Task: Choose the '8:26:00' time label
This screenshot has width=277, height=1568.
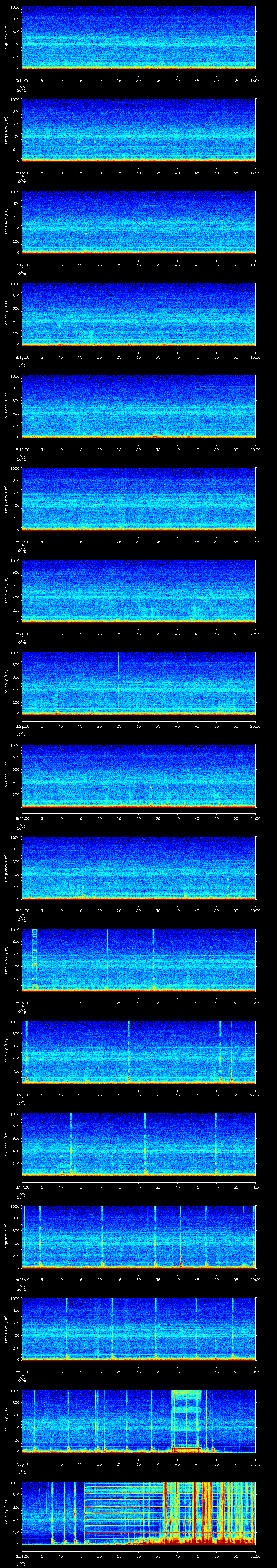Action: click(22, 1095)
